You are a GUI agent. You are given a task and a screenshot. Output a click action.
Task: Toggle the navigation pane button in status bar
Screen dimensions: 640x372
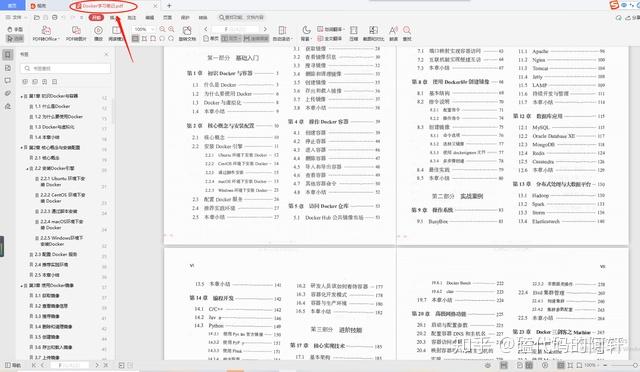tap(13, 365)
